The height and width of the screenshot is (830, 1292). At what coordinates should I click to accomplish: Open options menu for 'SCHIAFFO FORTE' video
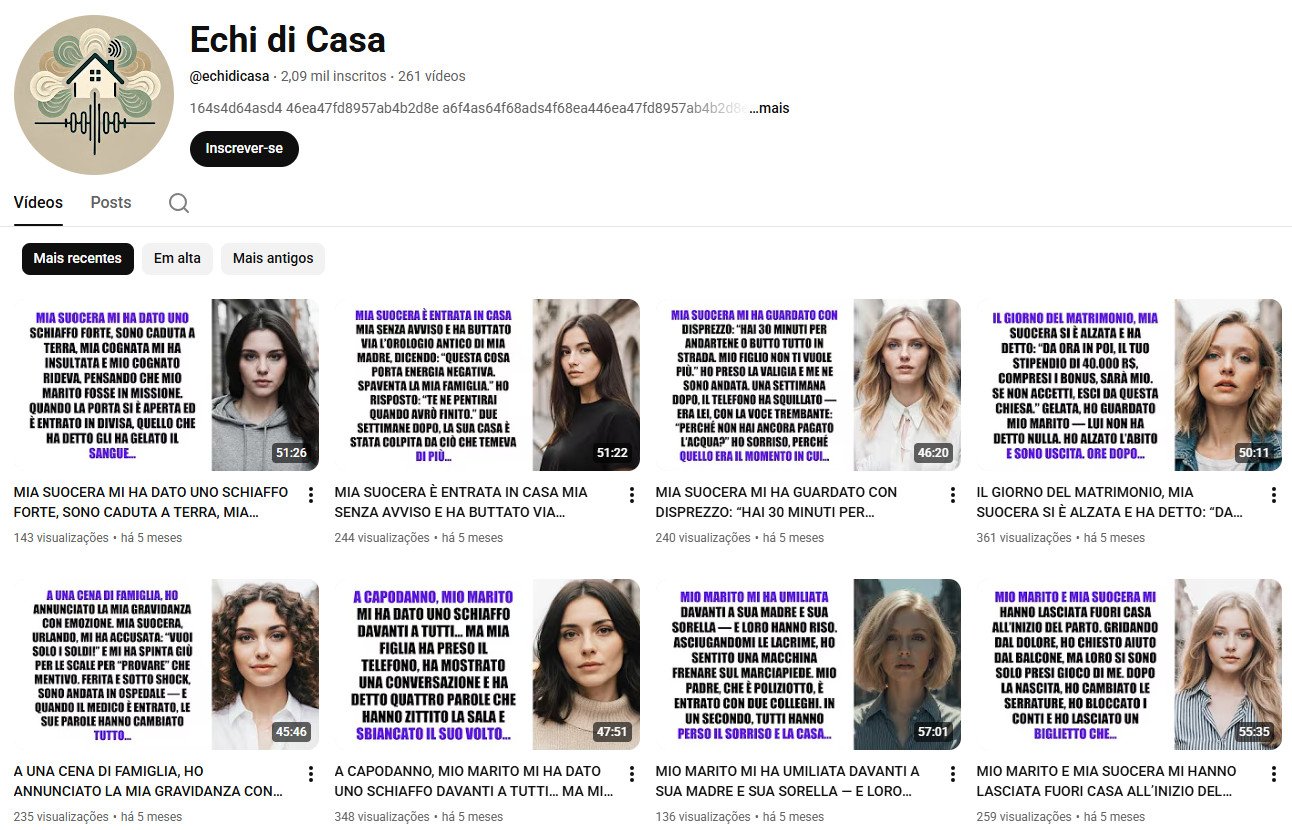coord(311,495)
